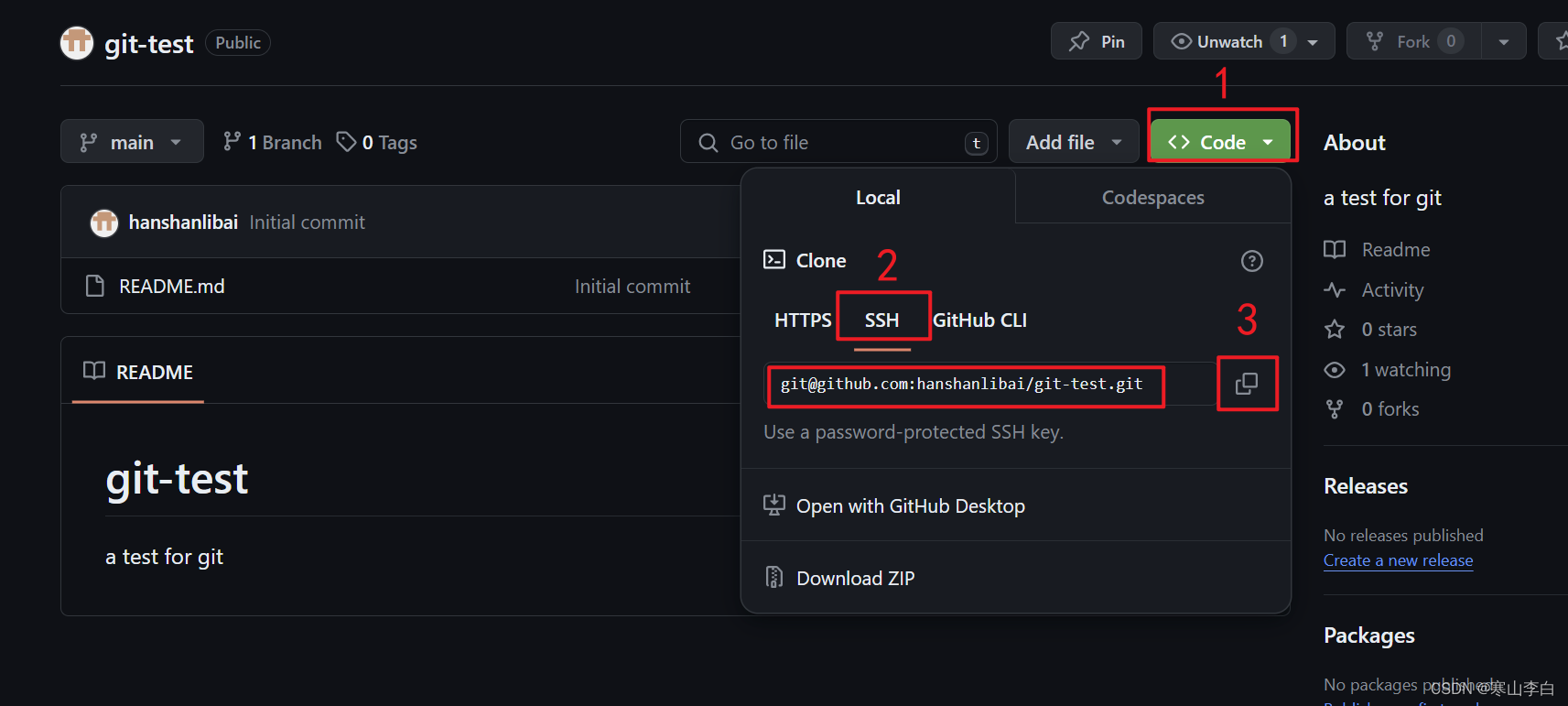The height and width of the screenshot is (706, 1568).
Task: Open the hanshanlibai author link
Action: coord(183,222)
